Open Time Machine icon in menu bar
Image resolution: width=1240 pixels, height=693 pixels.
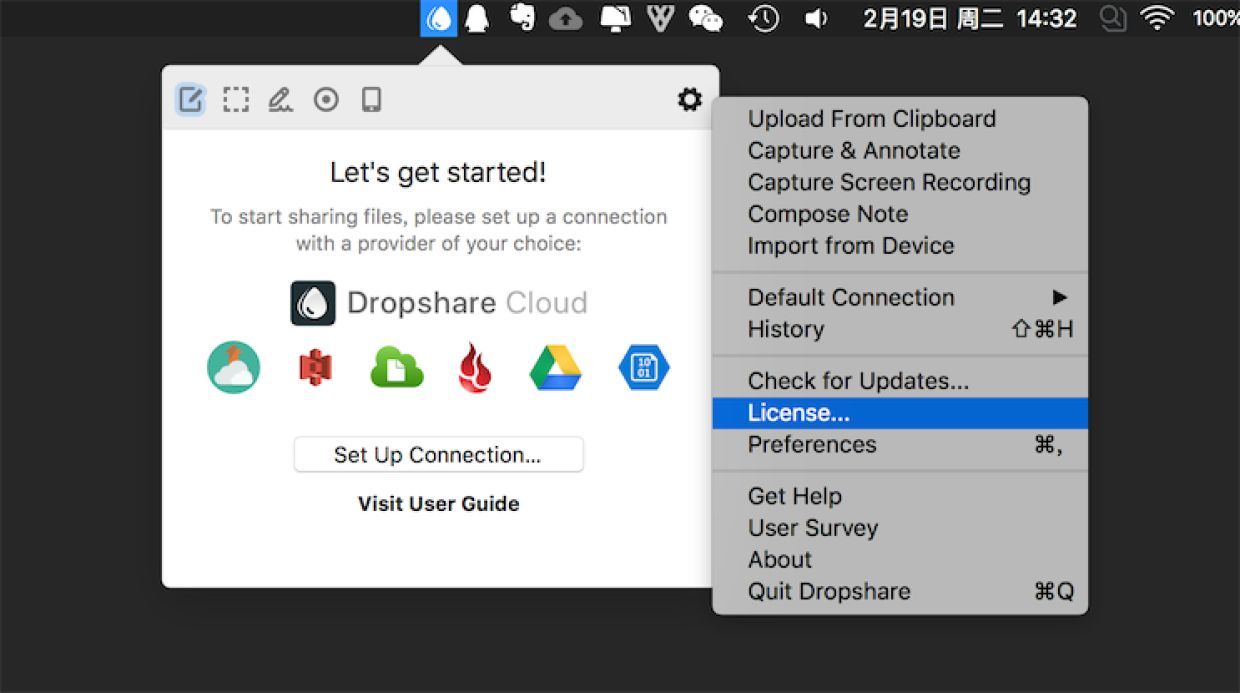[765, 18]
